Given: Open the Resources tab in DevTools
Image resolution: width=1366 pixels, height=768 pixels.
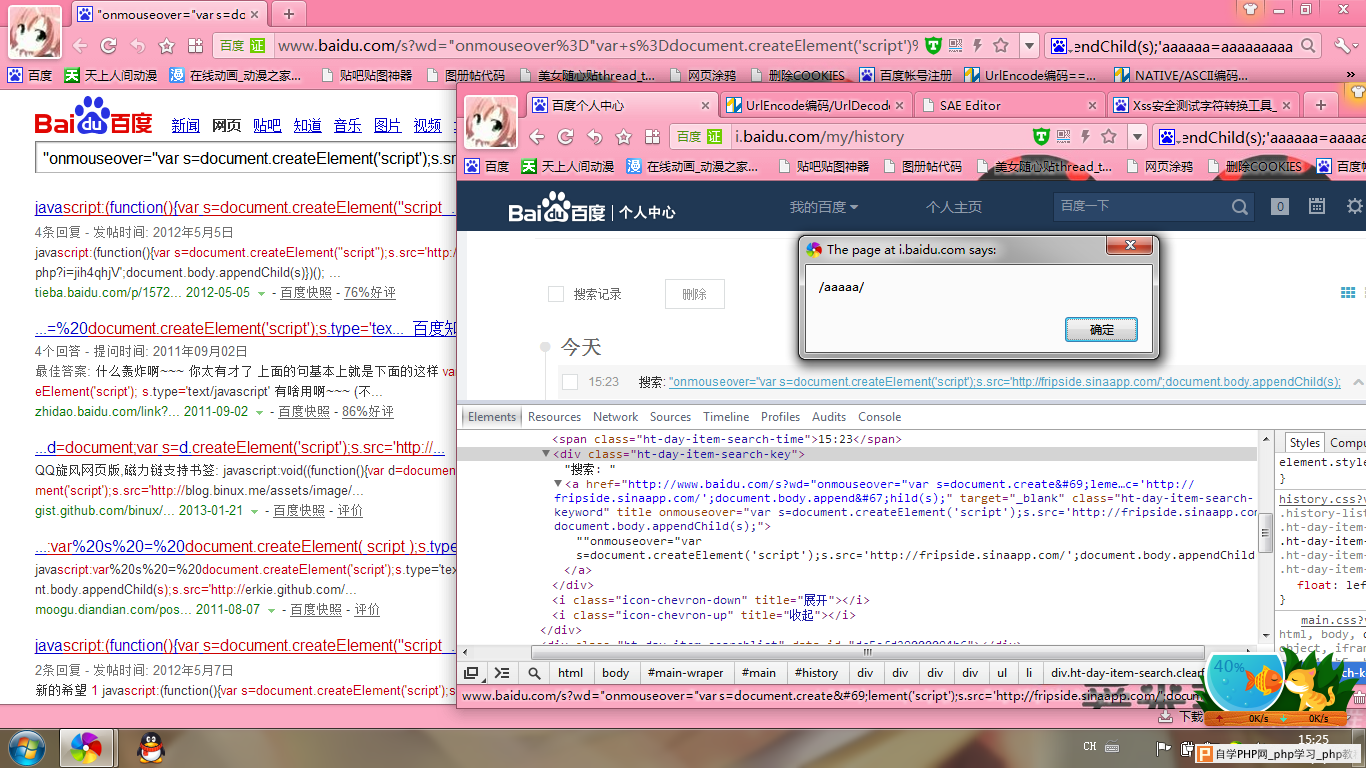Looking at the screenshot, I should (x=554, y=417).
